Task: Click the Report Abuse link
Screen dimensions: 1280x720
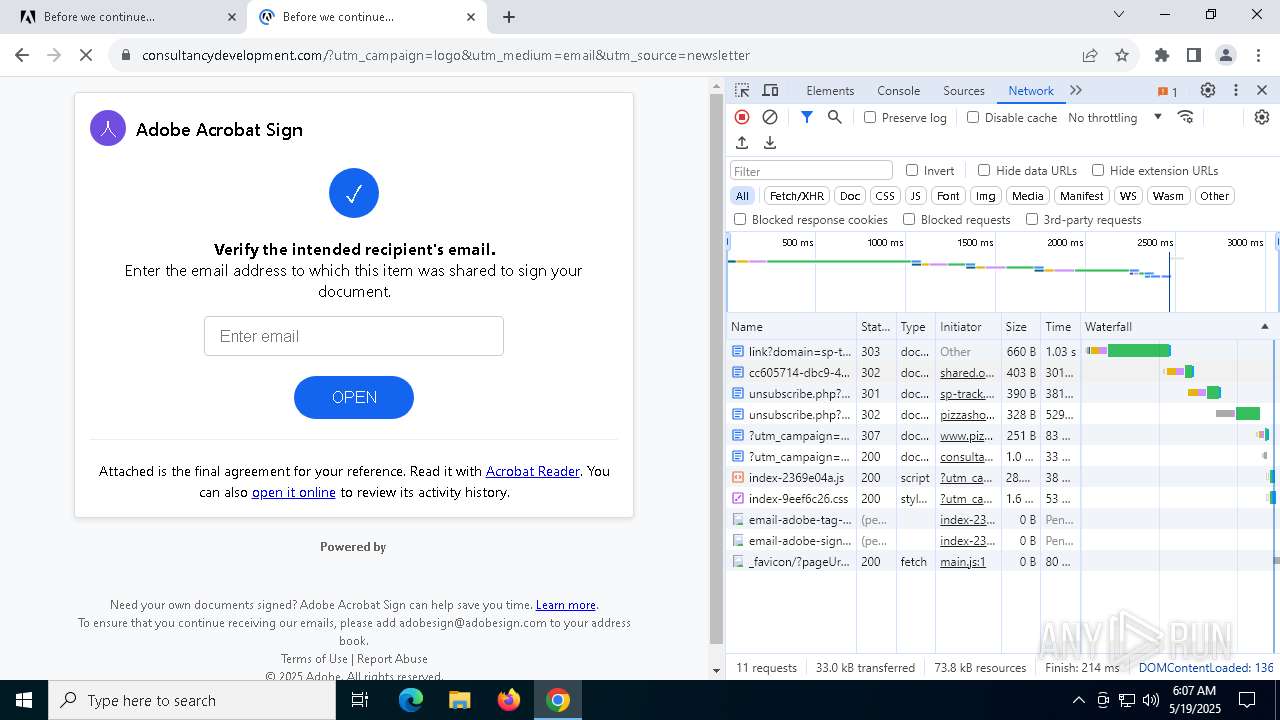Action: (x=392, y=659)
